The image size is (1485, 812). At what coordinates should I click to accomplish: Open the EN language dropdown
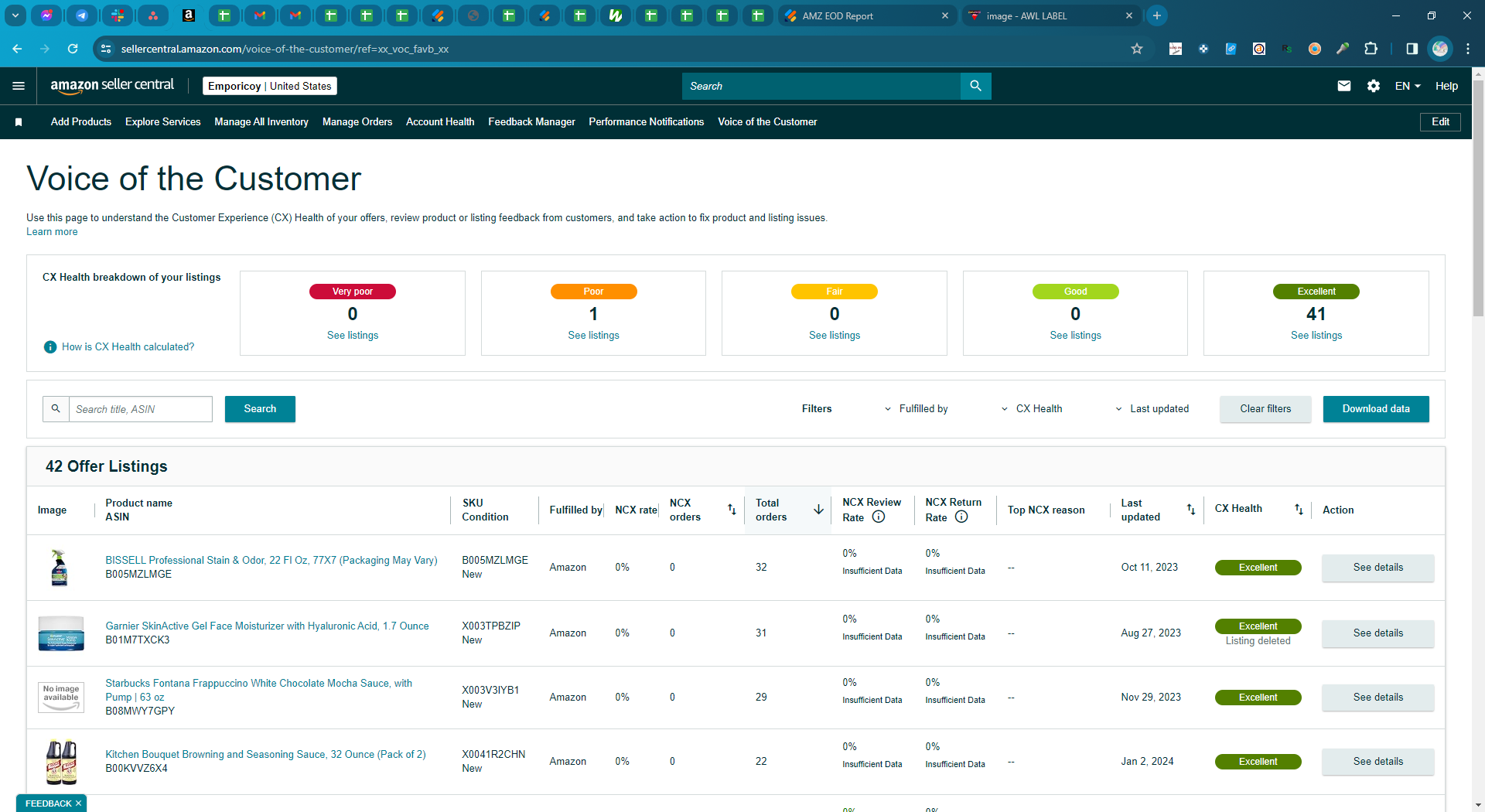tap(1408, 86)
